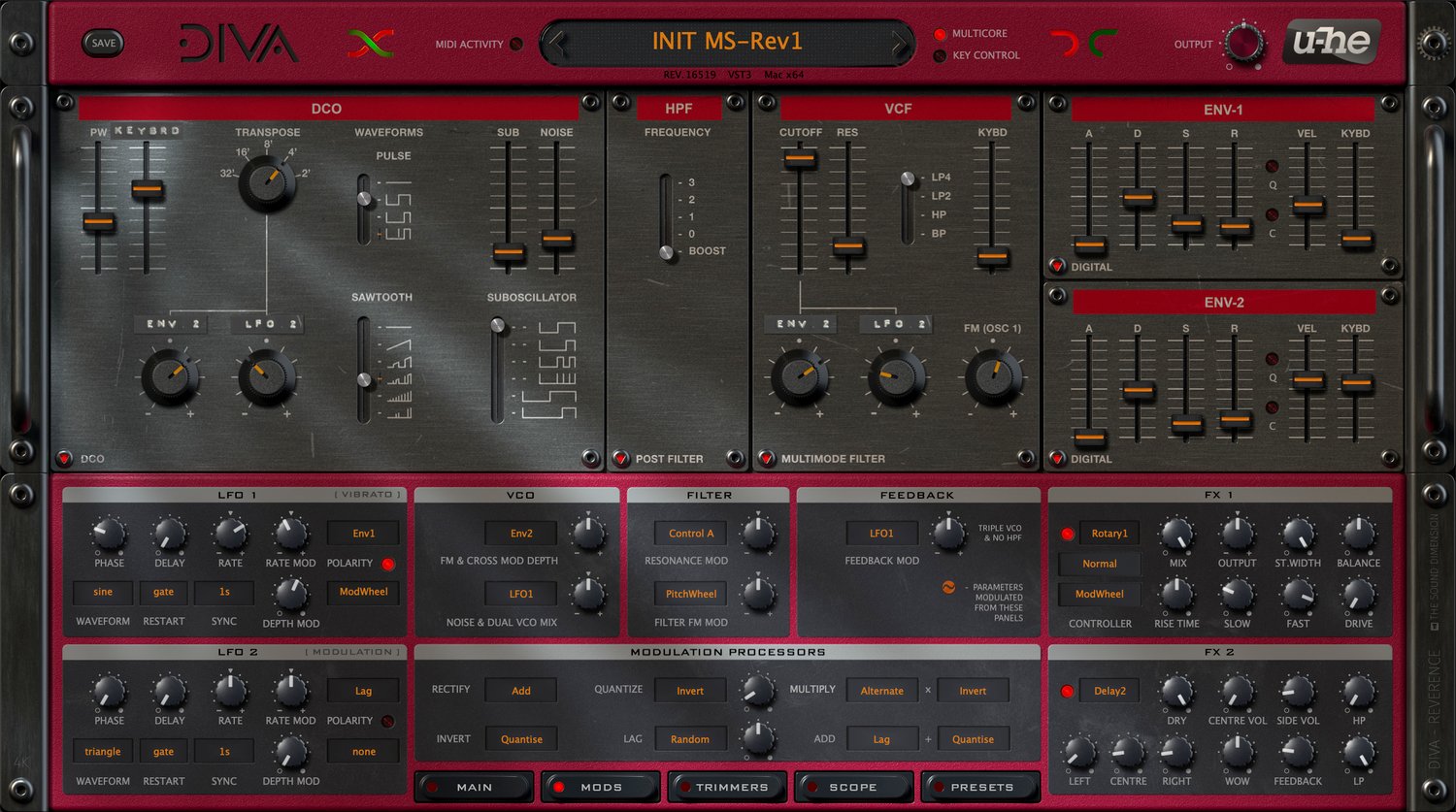Click the FX 2 WOW knob
This screenshot has height=812, width=1456.
[x=1237, y=752]
